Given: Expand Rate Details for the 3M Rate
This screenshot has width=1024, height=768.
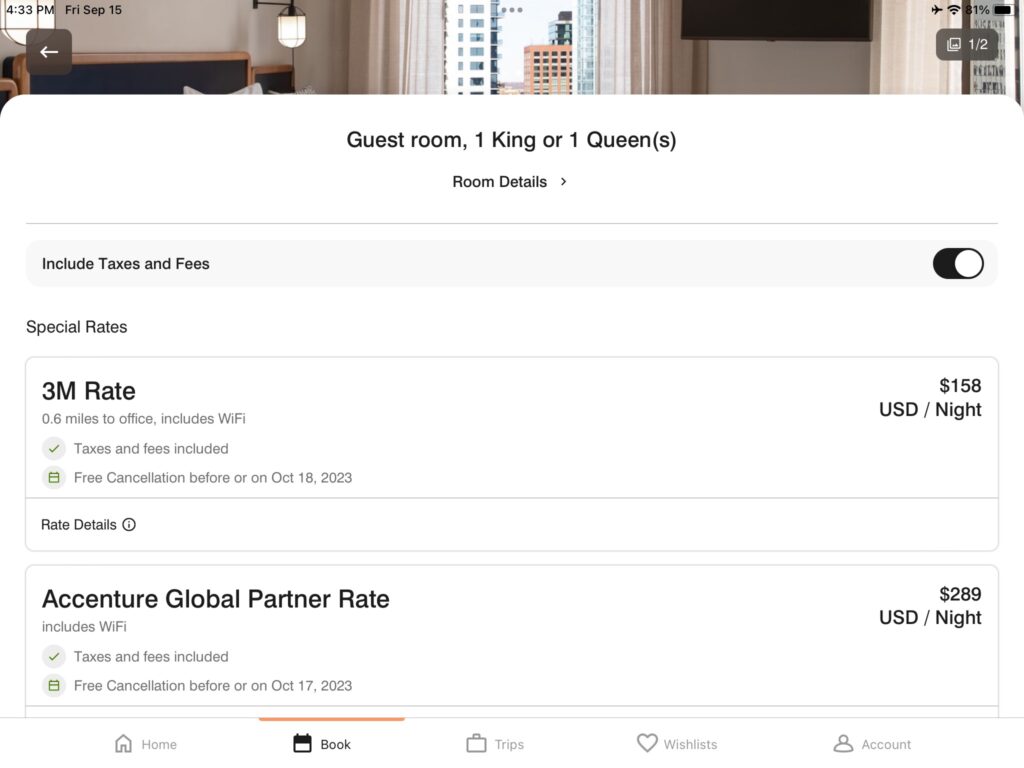Looking at the screenshot, I should pos(88,524).
